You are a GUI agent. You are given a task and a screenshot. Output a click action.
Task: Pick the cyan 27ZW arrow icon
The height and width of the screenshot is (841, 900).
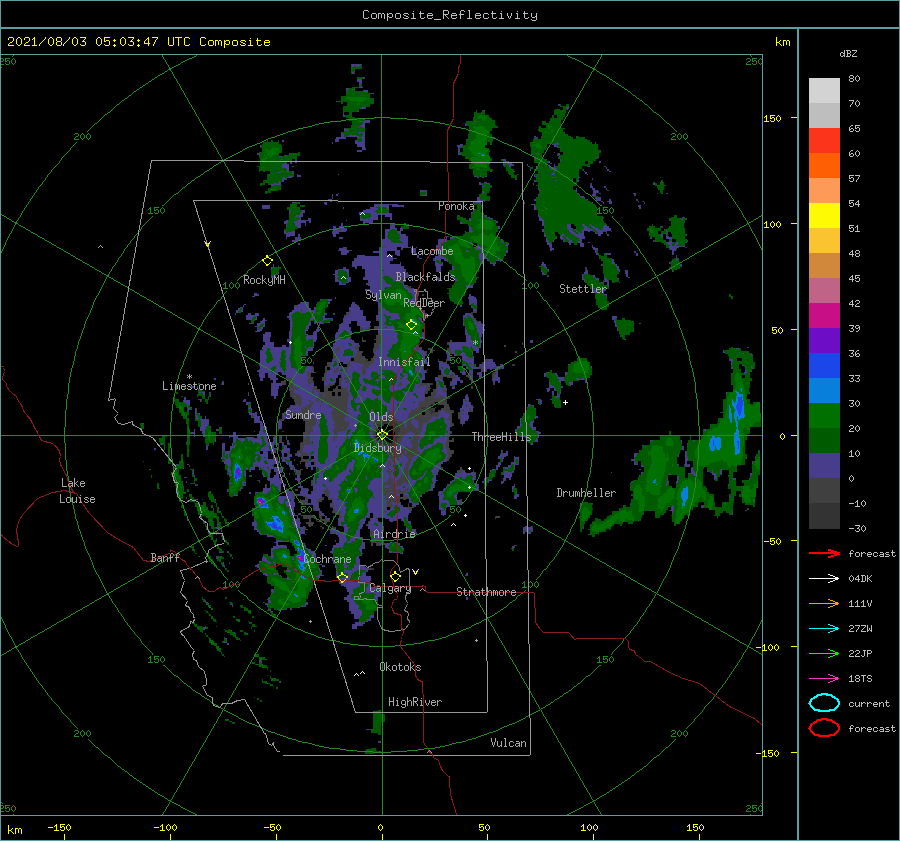(x=824, y=629)
